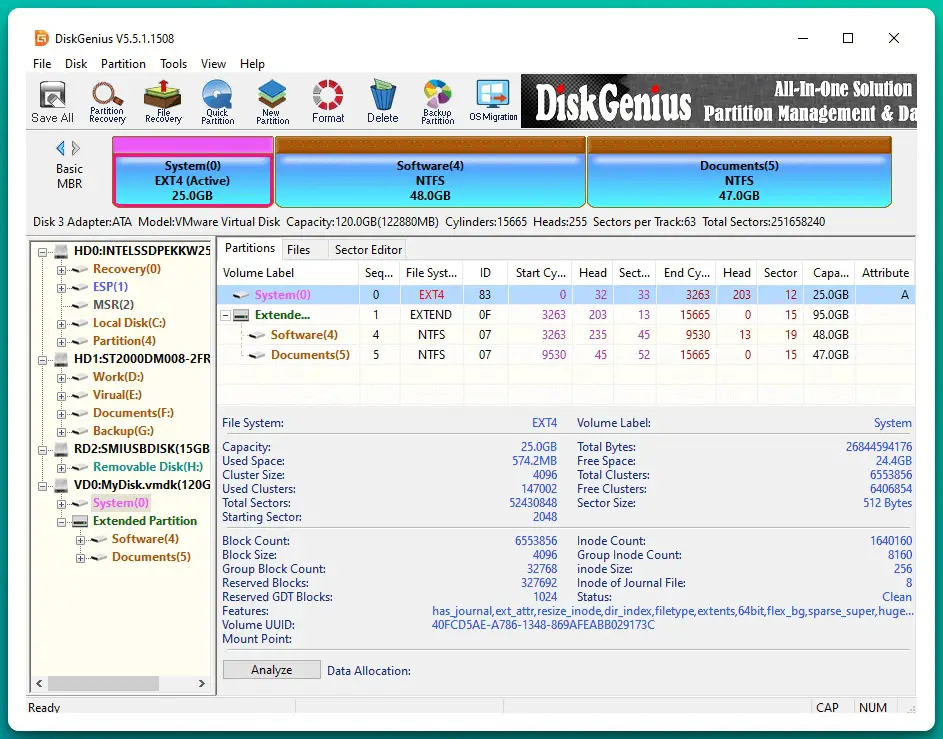This screenshot has width=943, height=739.
Task: Click the Save All toolbar icon
Action: pos(51,100)
